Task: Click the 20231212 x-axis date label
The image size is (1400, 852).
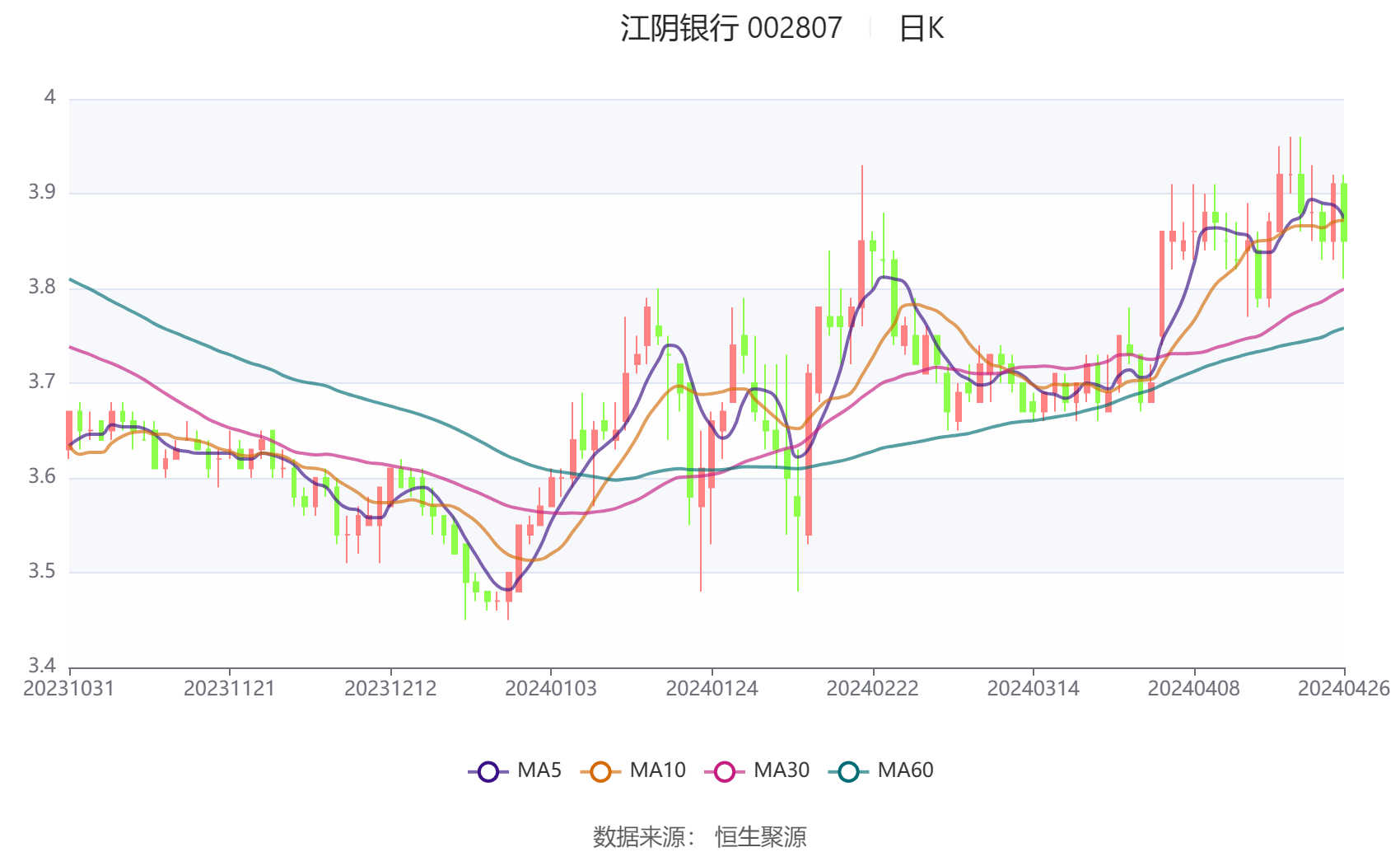Action: pyautogui.click(x=390, y=689)
